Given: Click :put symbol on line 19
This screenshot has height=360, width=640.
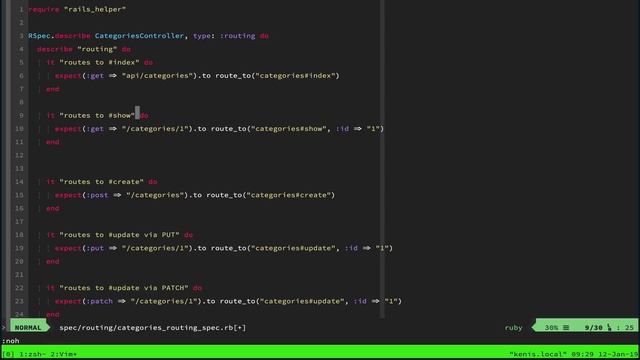Looking at the screenshot, I should click(95, 248).
